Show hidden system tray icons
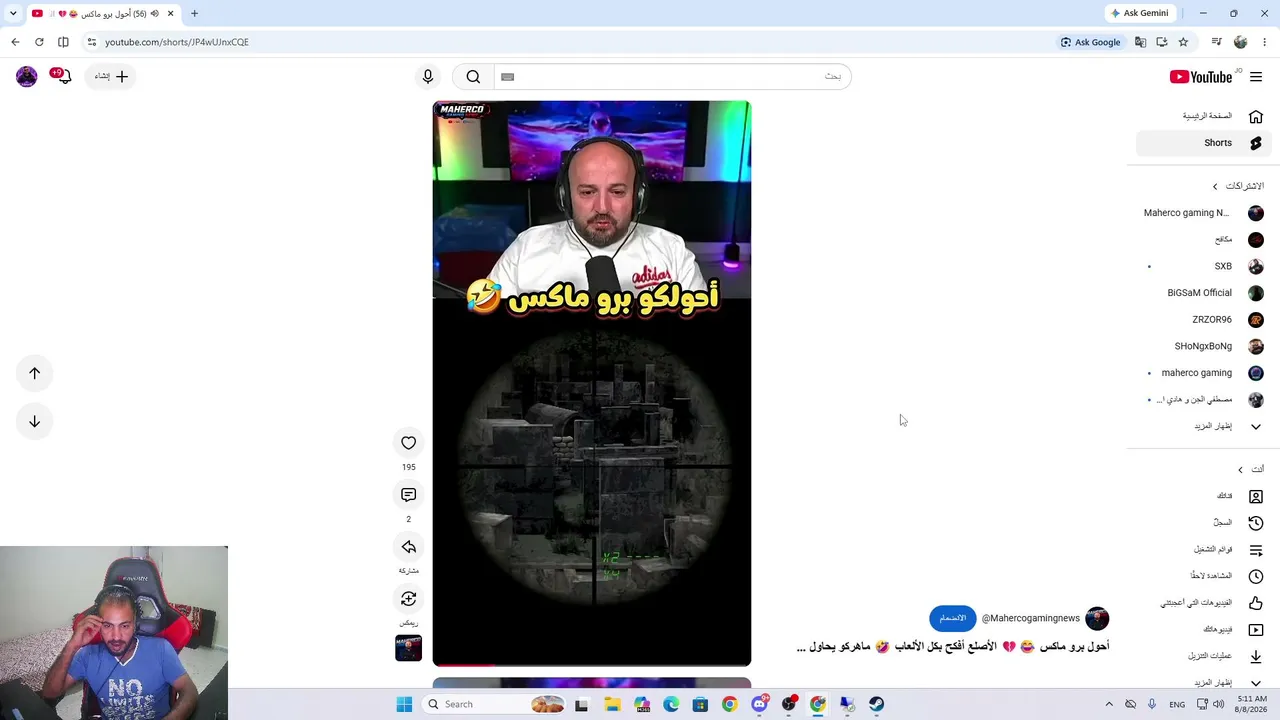This screenshot has width=1280, height=720. coord(1108,704)
